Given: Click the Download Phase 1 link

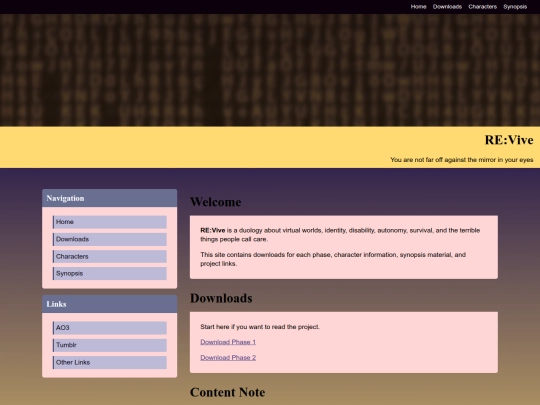Looking at the screenshot, I should point(228,342).
